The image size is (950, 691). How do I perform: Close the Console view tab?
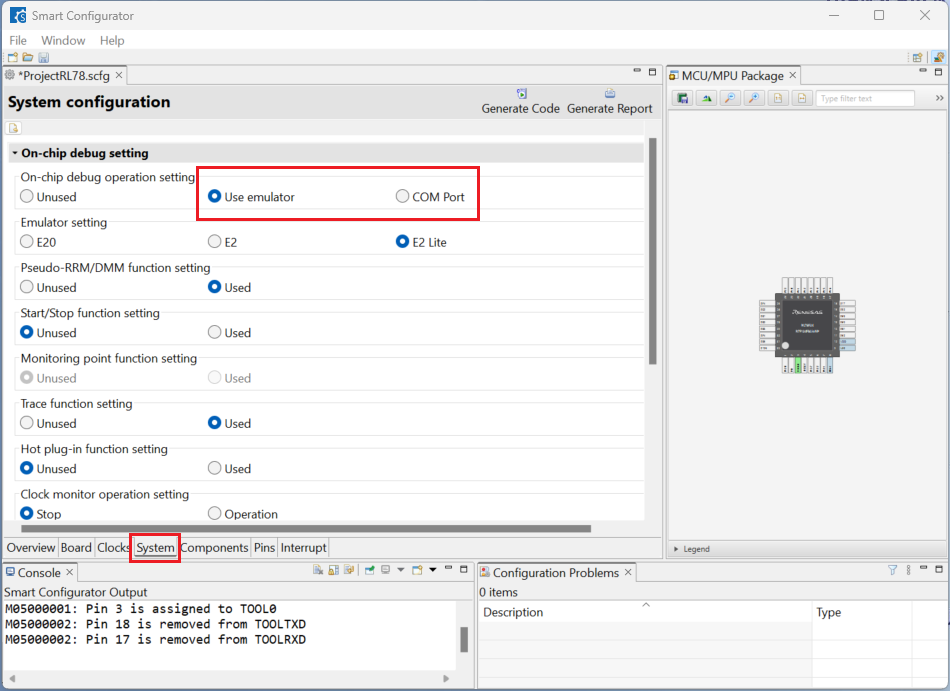pyautogui.click(x=70, y=572)
